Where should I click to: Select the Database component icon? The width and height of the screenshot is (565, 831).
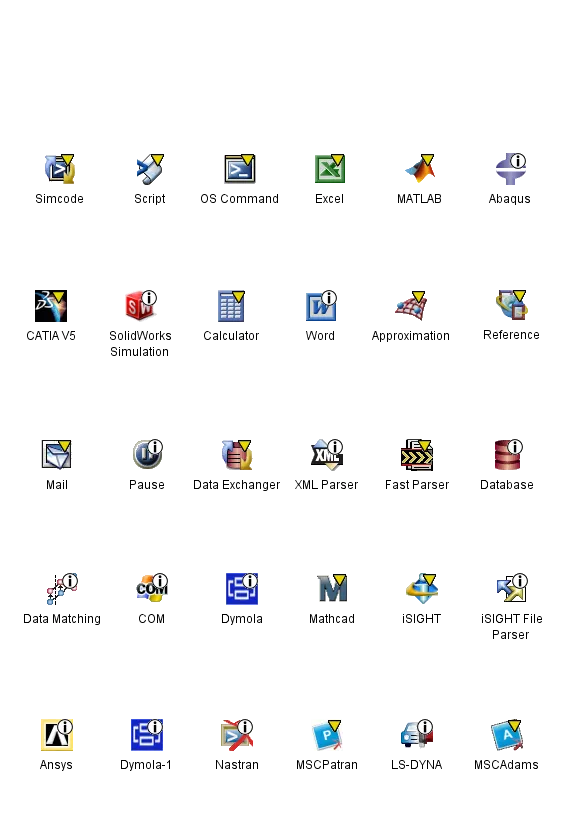point(508,455)
